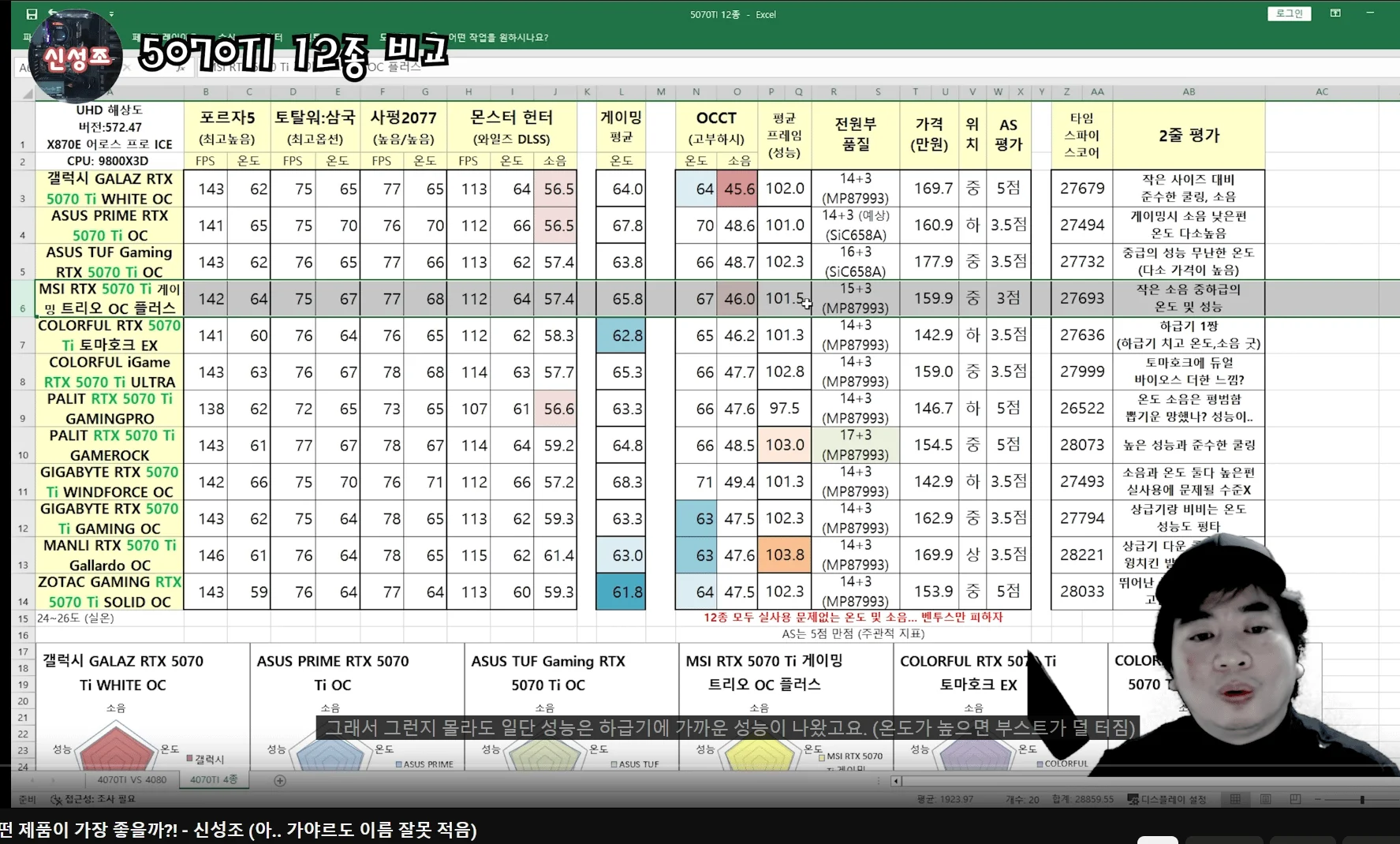Click the 'AS 평가' header cell
This screenshot has height=844, width=1400.
(1009, 134)
